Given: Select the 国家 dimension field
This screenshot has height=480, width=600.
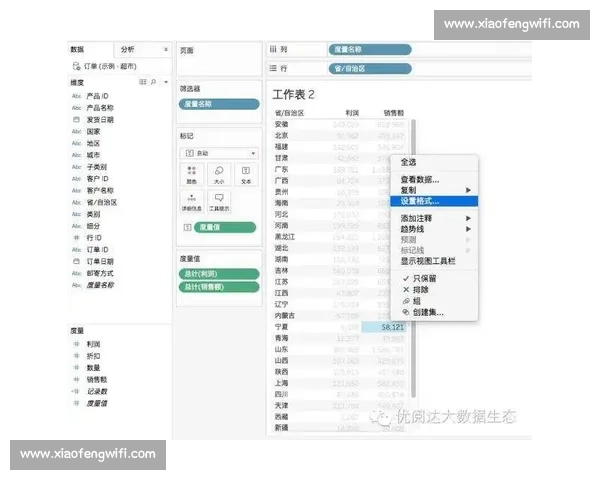Looking at the screenshot, I should (x=93, y=132).
